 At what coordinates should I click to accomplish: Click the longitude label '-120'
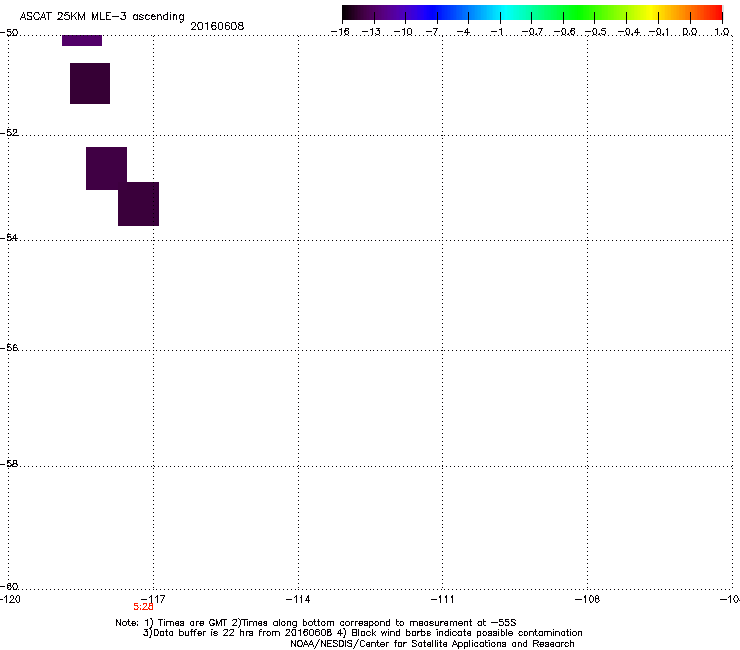coord(10,599)
